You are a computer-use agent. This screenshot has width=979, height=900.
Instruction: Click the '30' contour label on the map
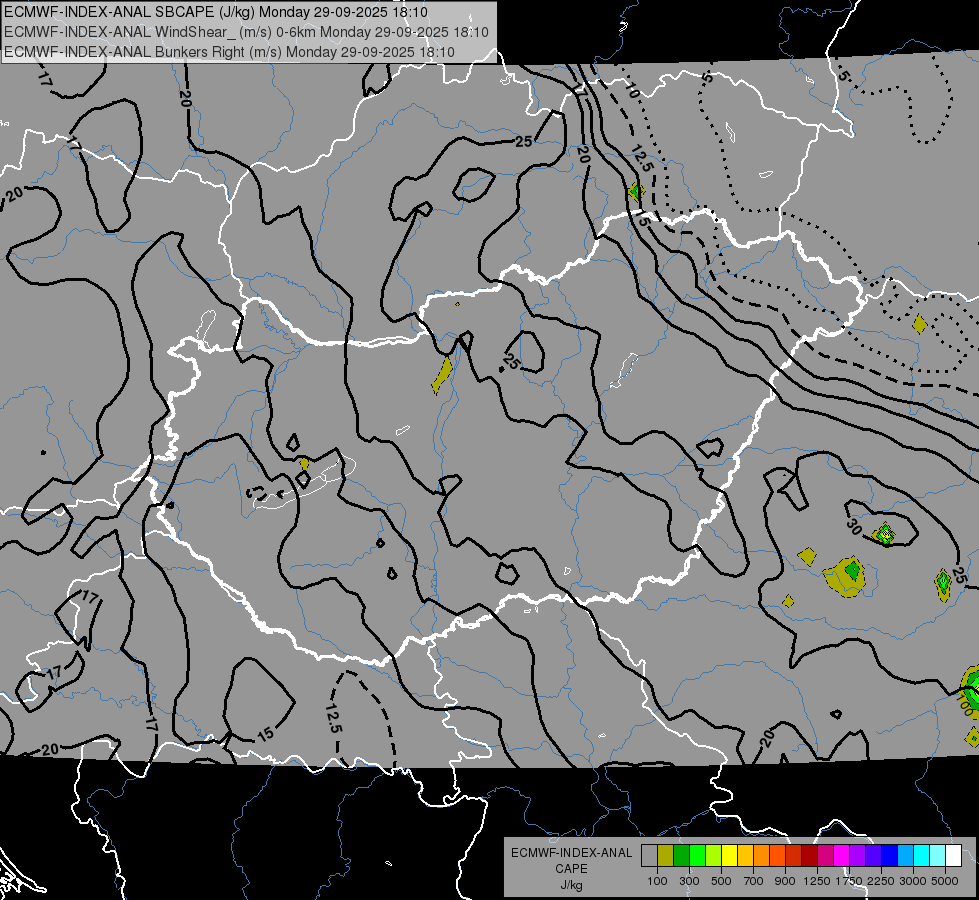click(854, 527)
